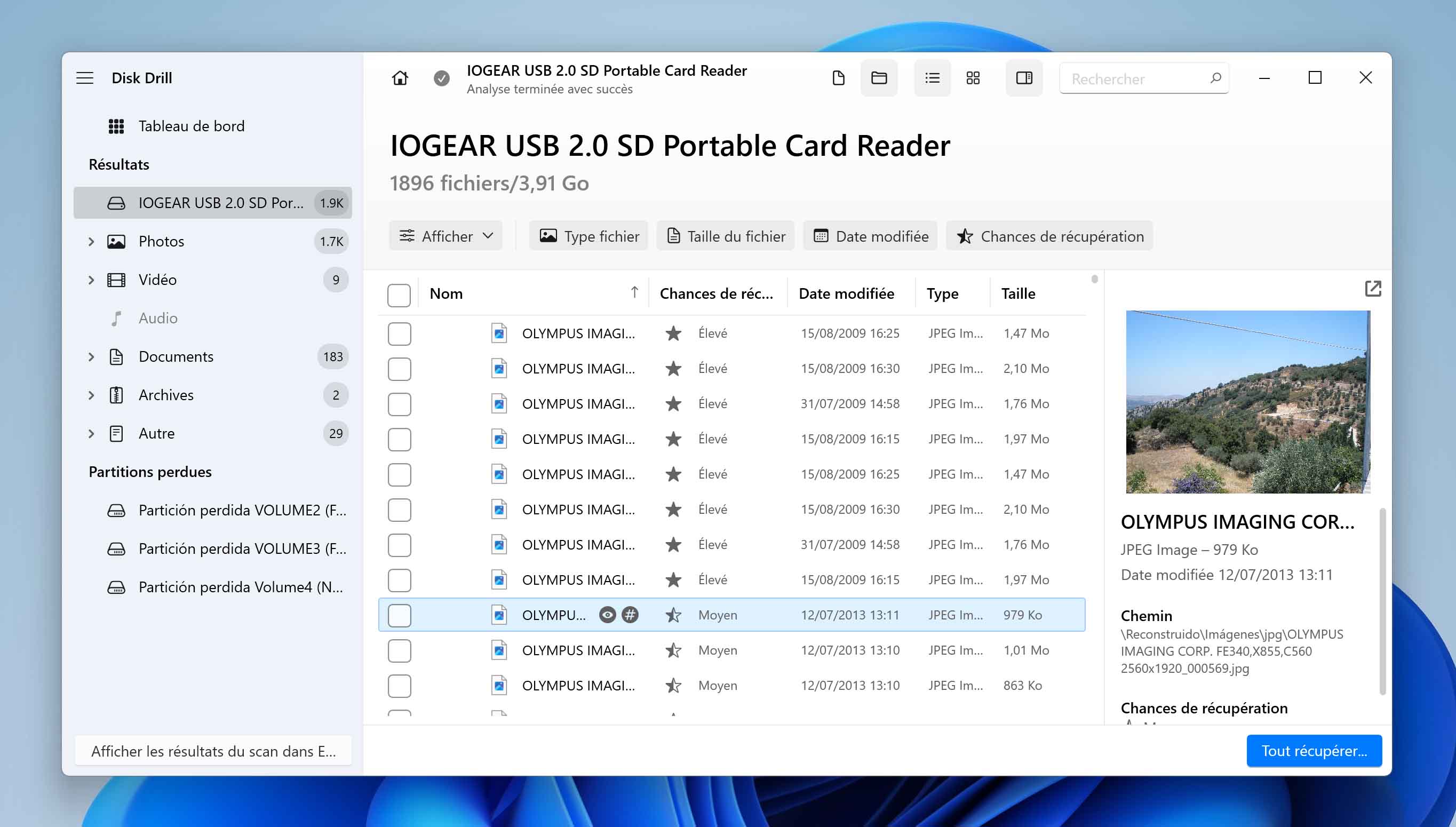This screenshot has height=827, width=1456.
Task: Click Tout récupérer button
Action: coord(1313,750)
